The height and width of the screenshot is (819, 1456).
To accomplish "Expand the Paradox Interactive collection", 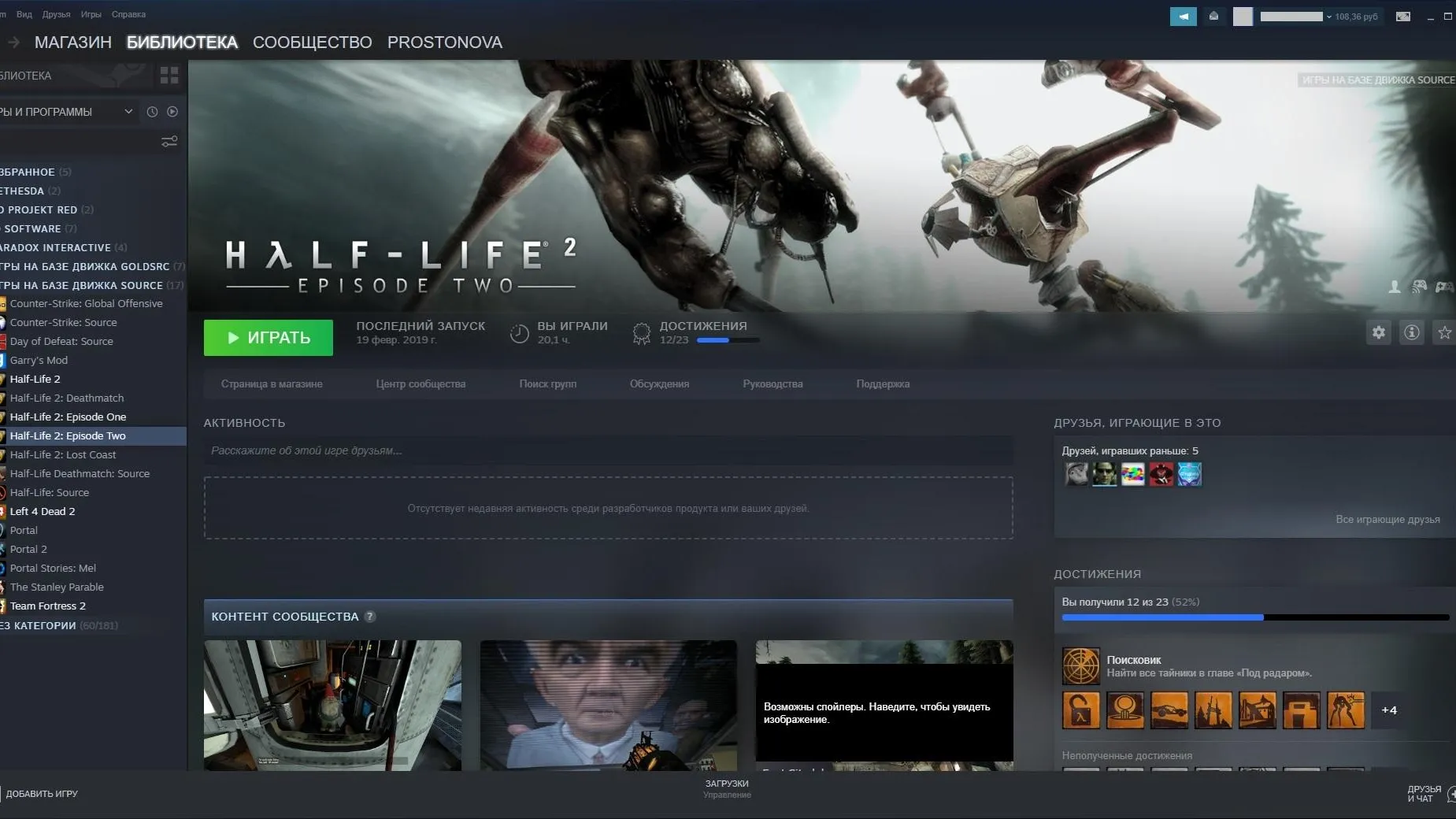I will click(63, 247).
